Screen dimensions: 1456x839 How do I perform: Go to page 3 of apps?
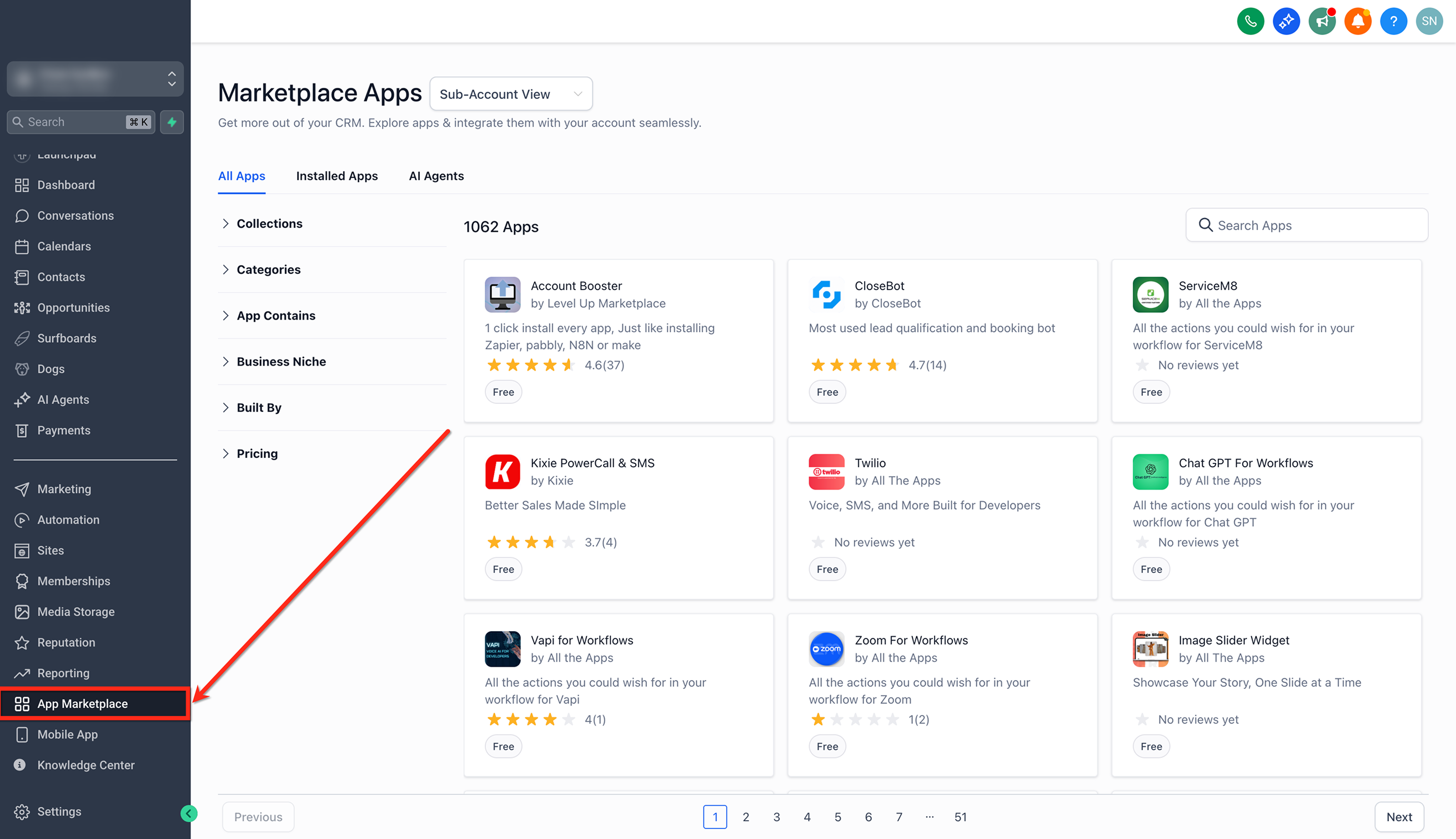point(776,817)
